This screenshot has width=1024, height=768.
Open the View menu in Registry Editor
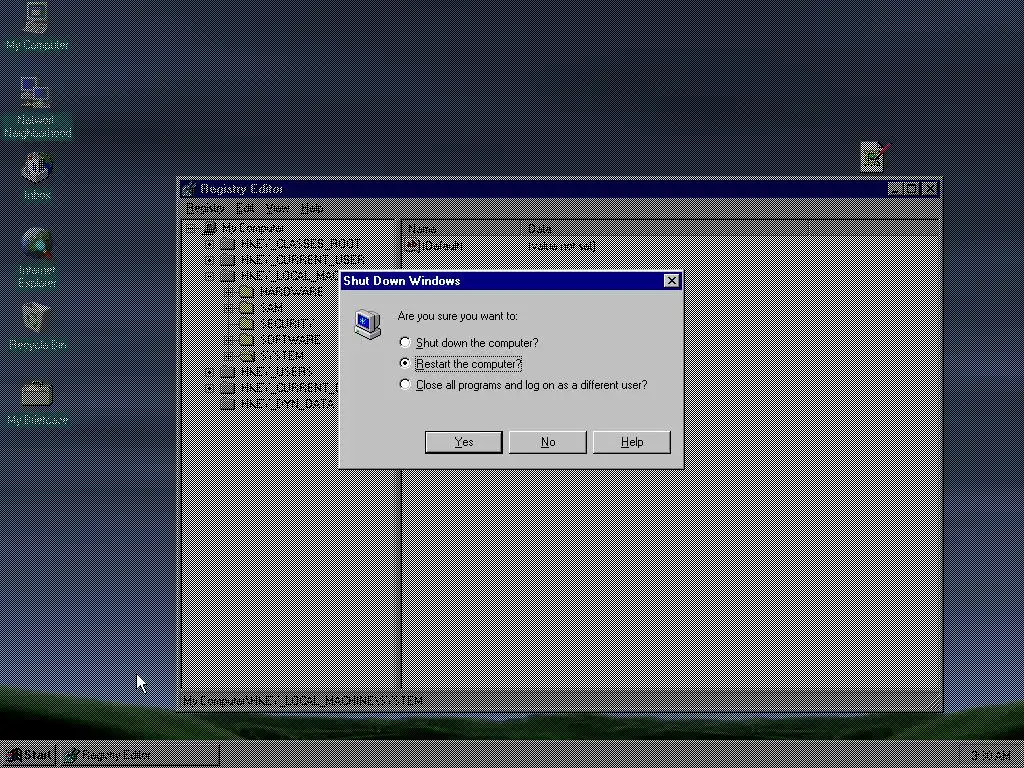click(277, 208)
